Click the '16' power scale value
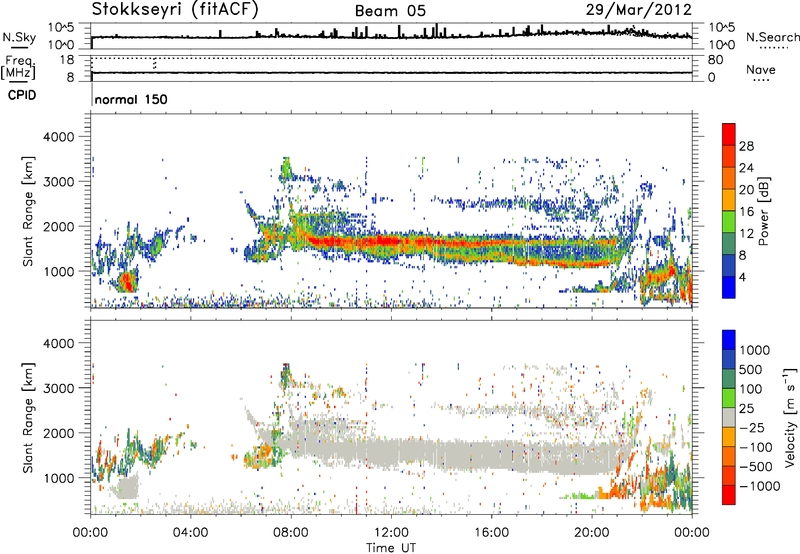Image resolution: width=800 pixels, height=554 pixels. (x=746, y=212)
